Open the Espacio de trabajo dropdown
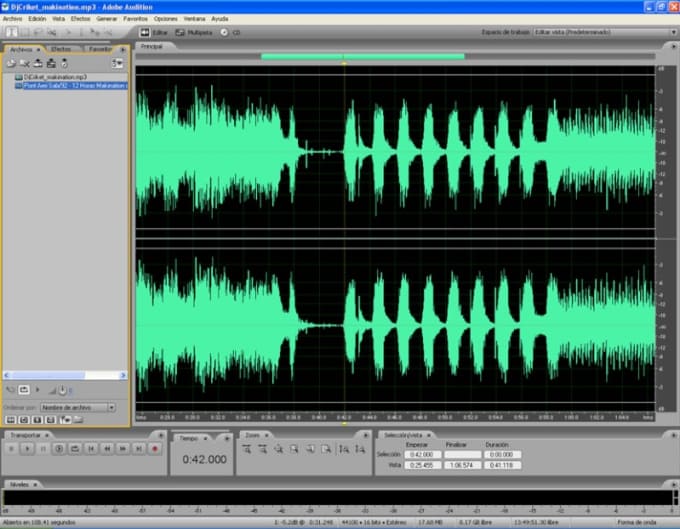The width and height of the screenshot is (680, 529). [x=605, y=32]
